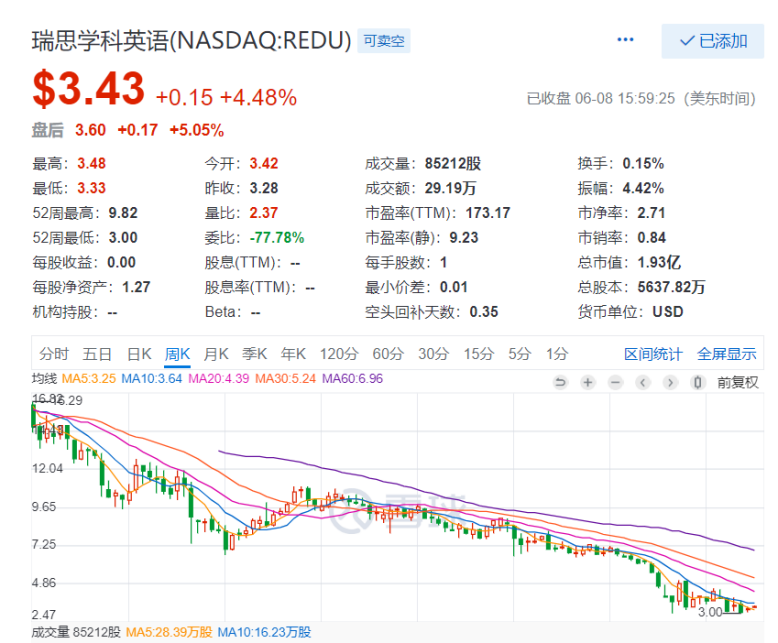Viewport: 778px width, 643px height.
Task: Click the 量比 value 2.37
Action: tap(263, 213)
